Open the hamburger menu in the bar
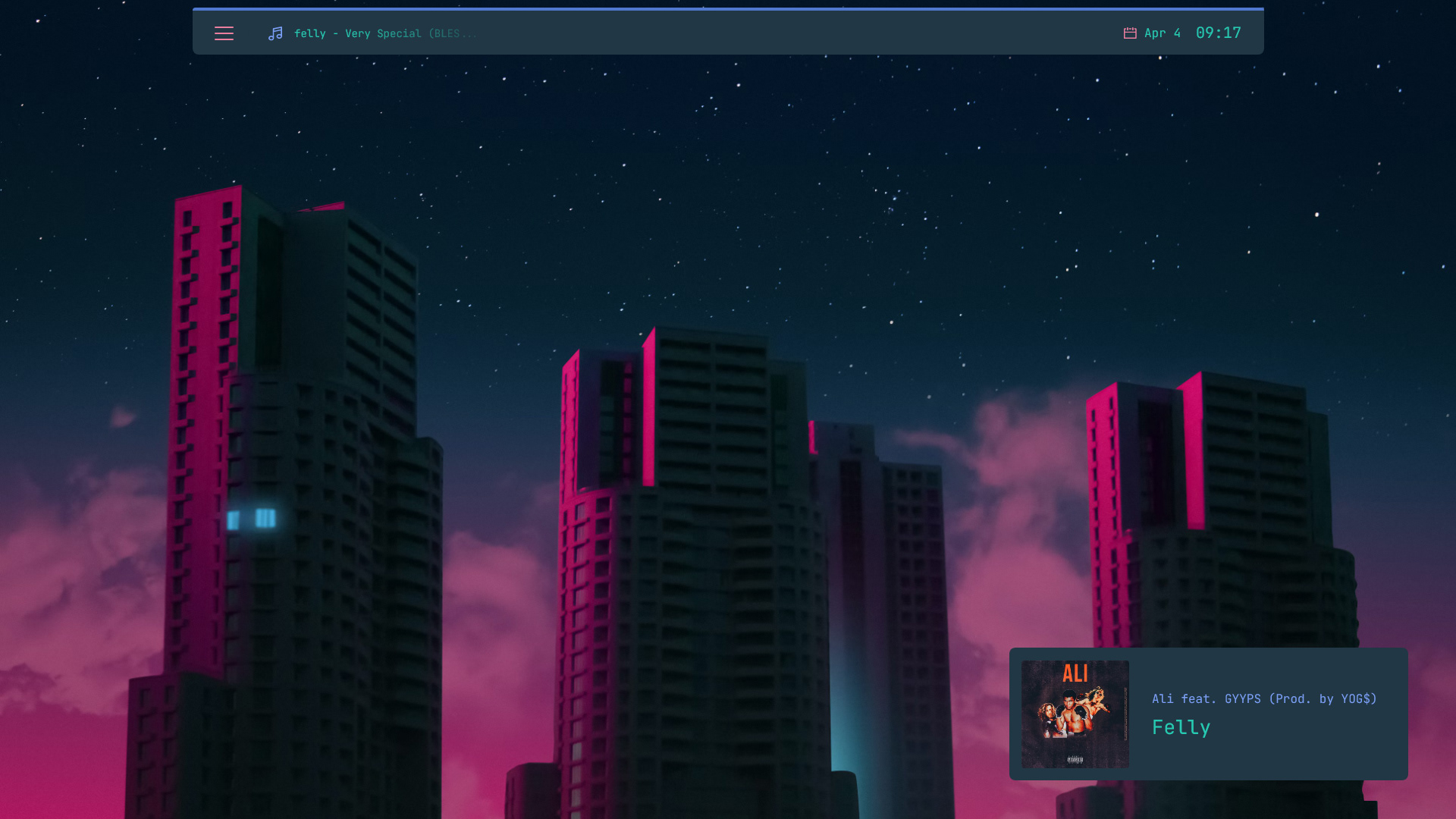This screenshot has height=819, width=1456. point(224,33)
